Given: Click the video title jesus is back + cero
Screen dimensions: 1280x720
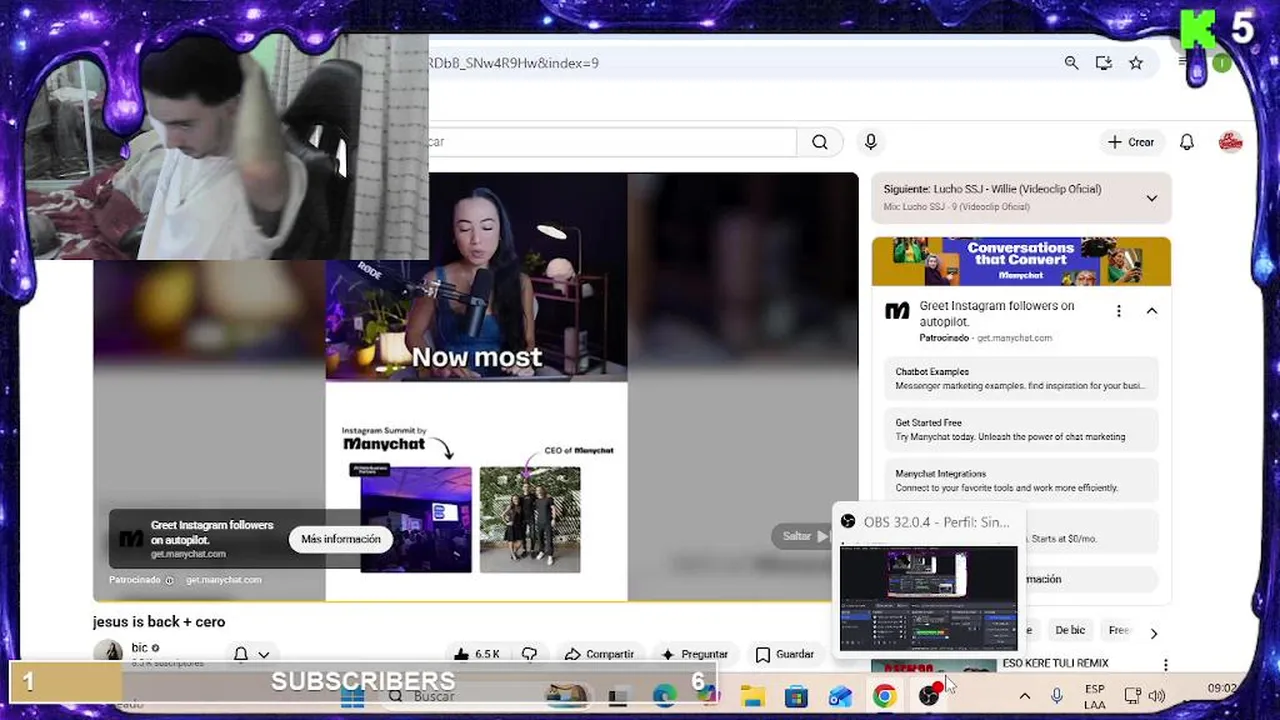Looking at the screenshot, I should click(159, 622).
